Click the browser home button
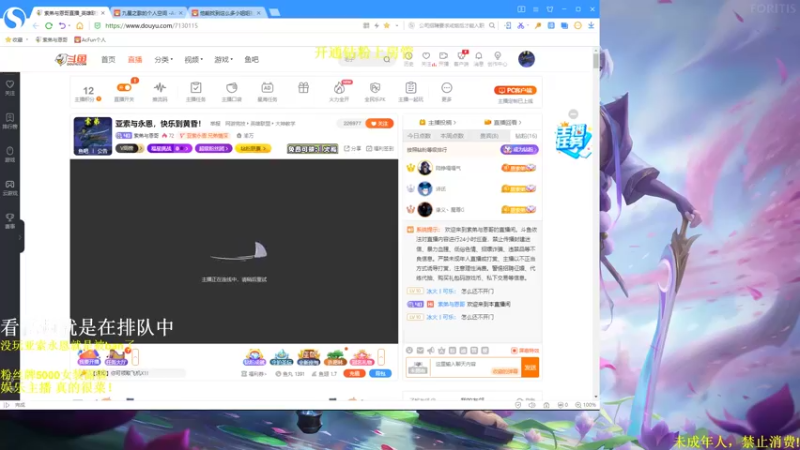Viewport: 800px width, 450px height. coord(80,26)
